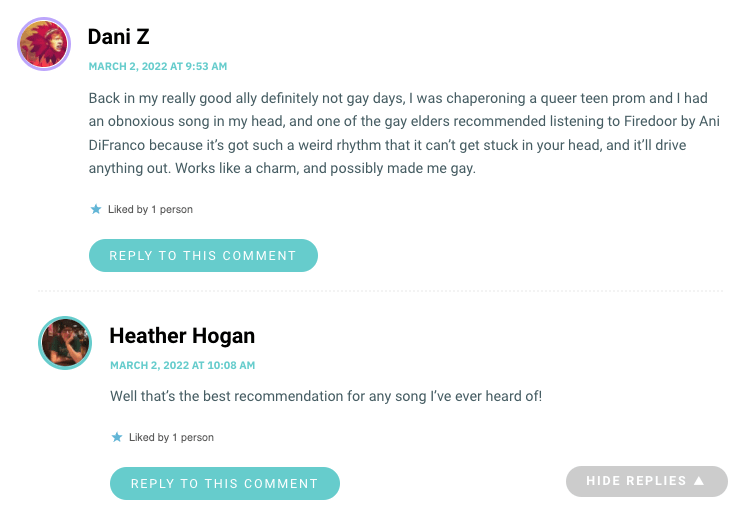Open Dani Z's profile avatar
The height and width of the screenshot is (514, 742).
(x=44, y=44)
